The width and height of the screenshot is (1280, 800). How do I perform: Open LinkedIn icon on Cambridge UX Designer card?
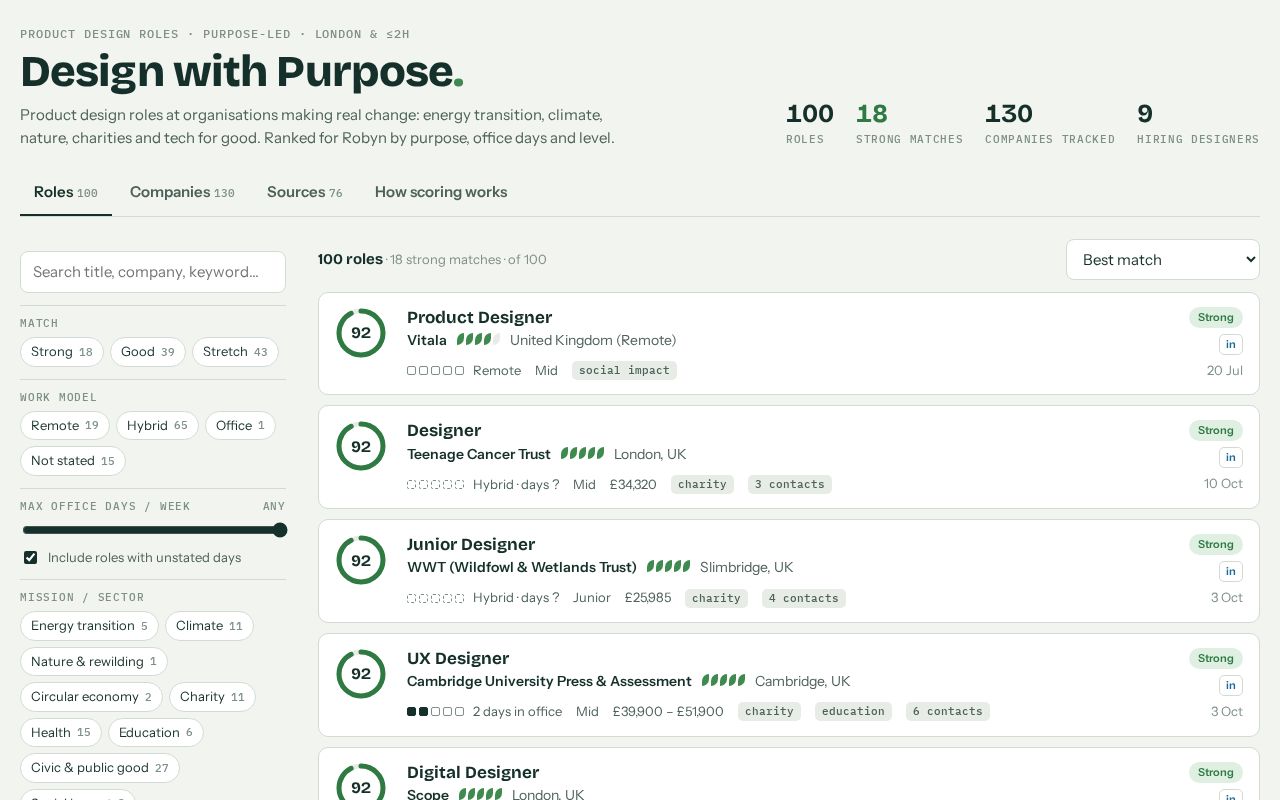coord(1231,685)
